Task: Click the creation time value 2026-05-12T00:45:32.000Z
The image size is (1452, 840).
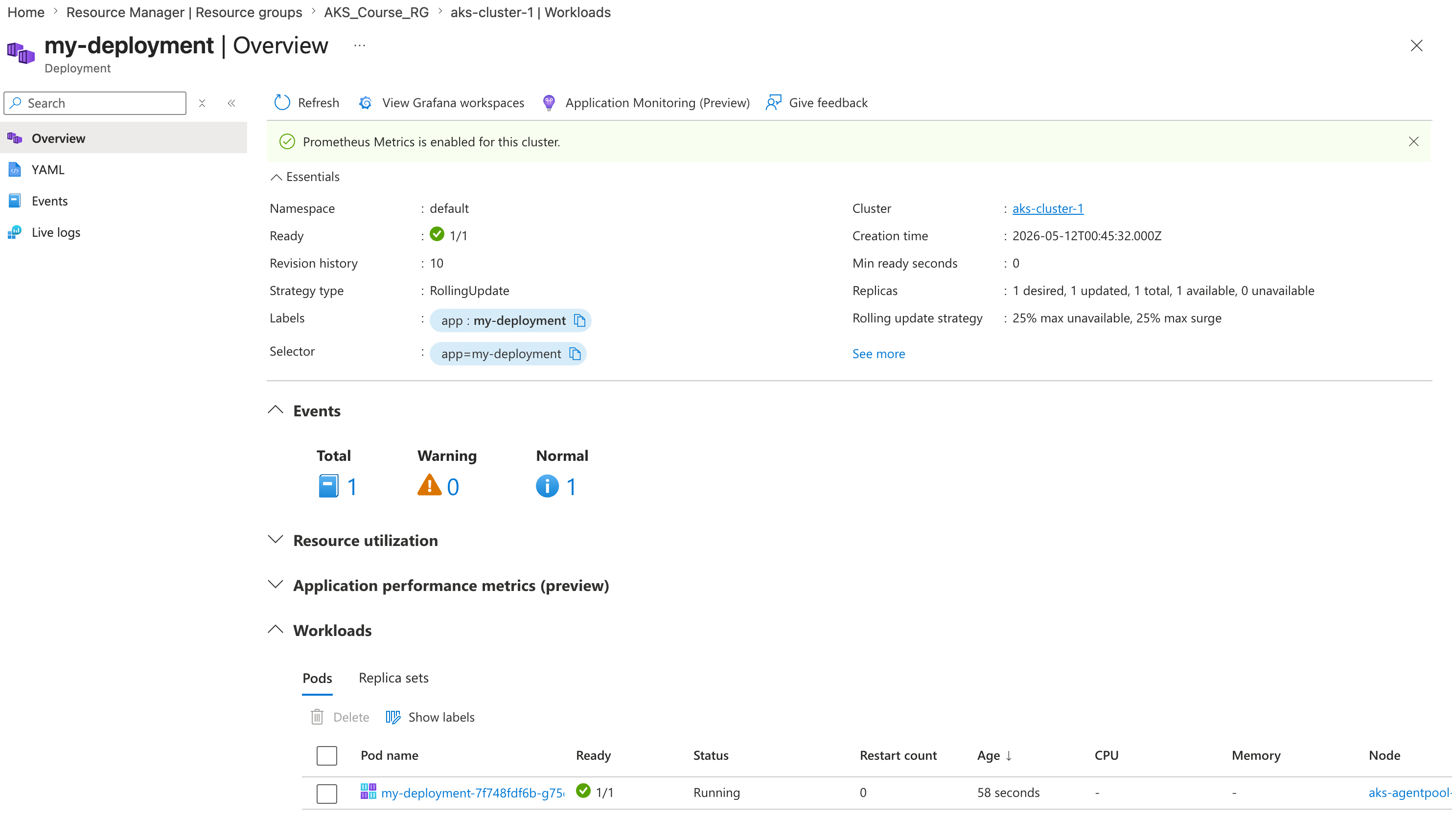Action: [x=1087, y=236]
